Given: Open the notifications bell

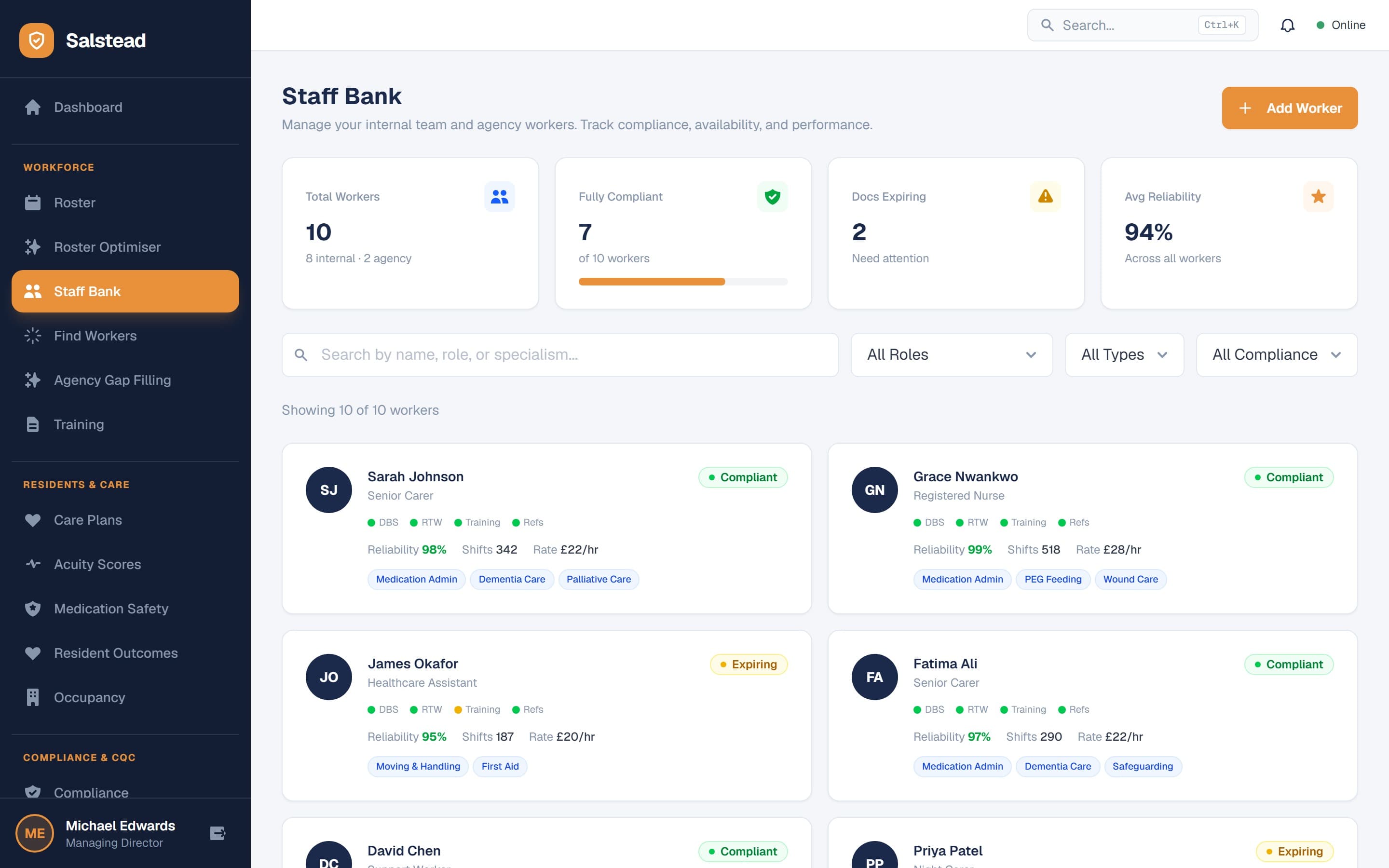Looking at the screenshot, I should tap(1287, 25).
